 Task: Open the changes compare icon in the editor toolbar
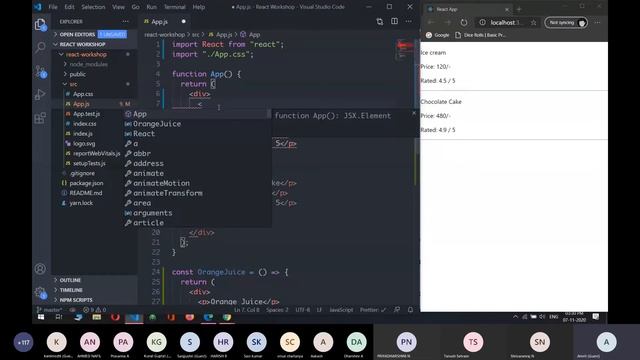(380, 22)
